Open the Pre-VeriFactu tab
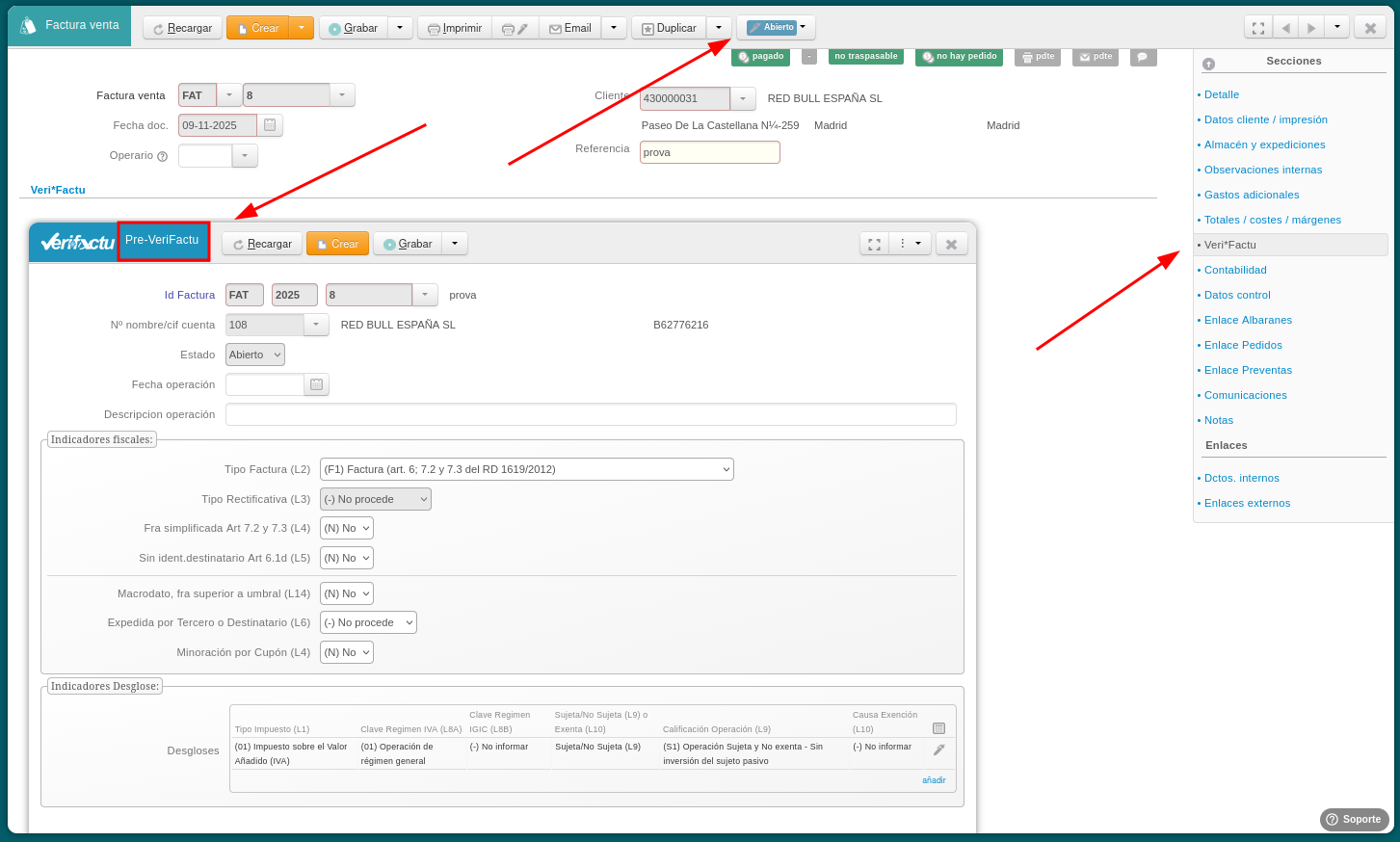Image resolution: width=1400 pixels, height=842 pixels. [x=163, y=241]
